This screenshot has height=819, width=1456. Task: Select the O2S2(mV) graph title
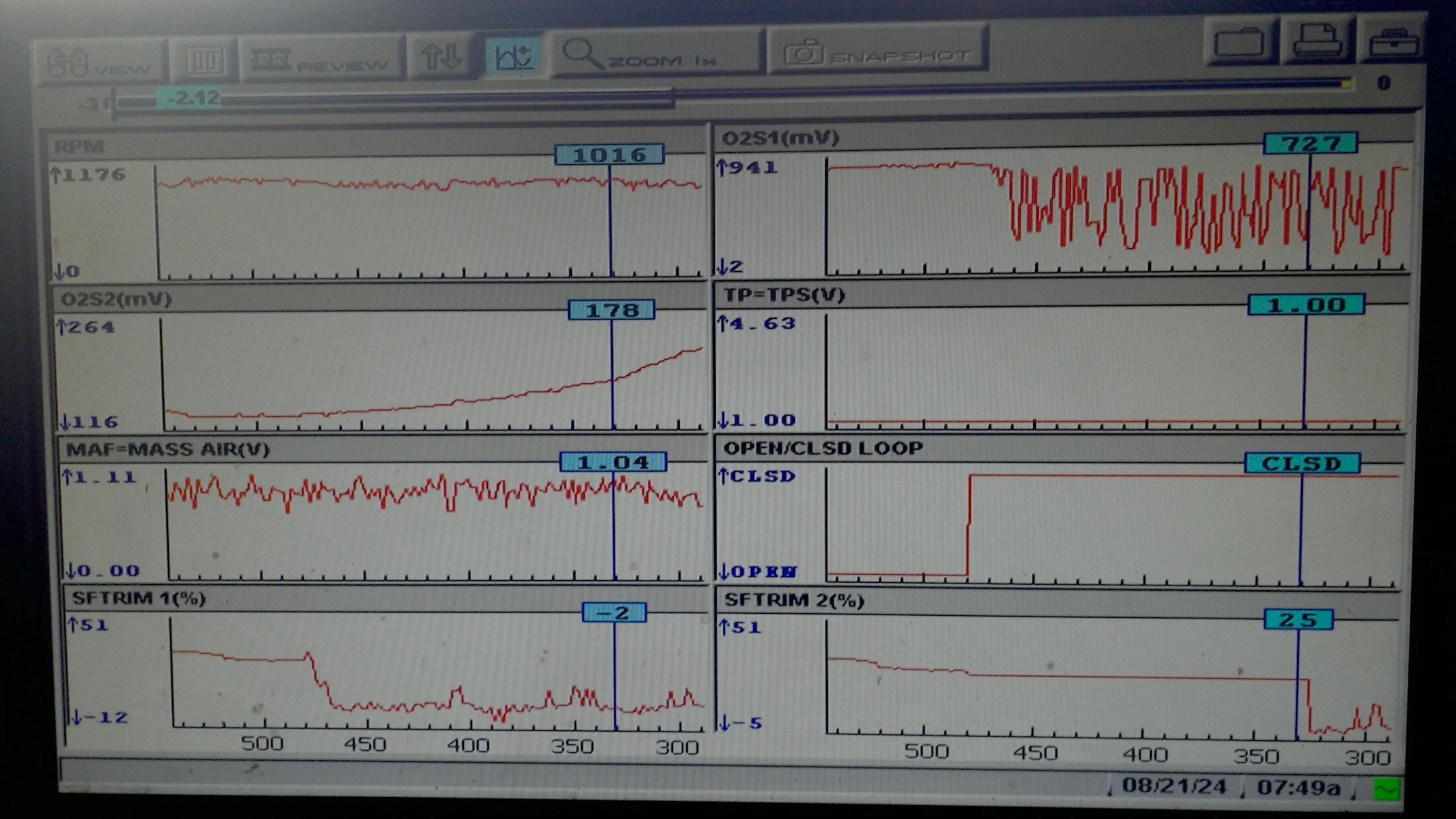point(116,299)
